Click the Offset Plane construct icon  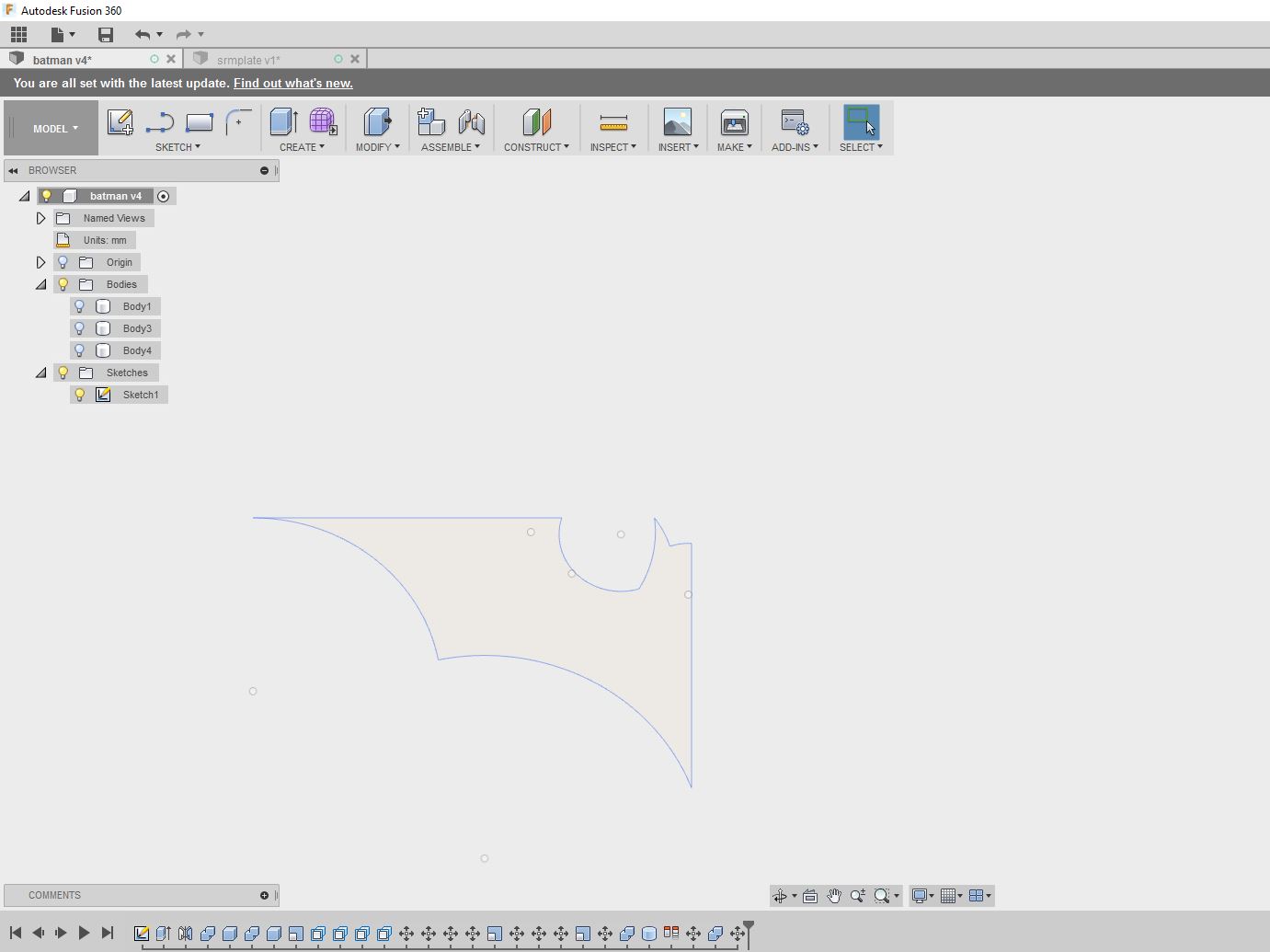(536, 122)
